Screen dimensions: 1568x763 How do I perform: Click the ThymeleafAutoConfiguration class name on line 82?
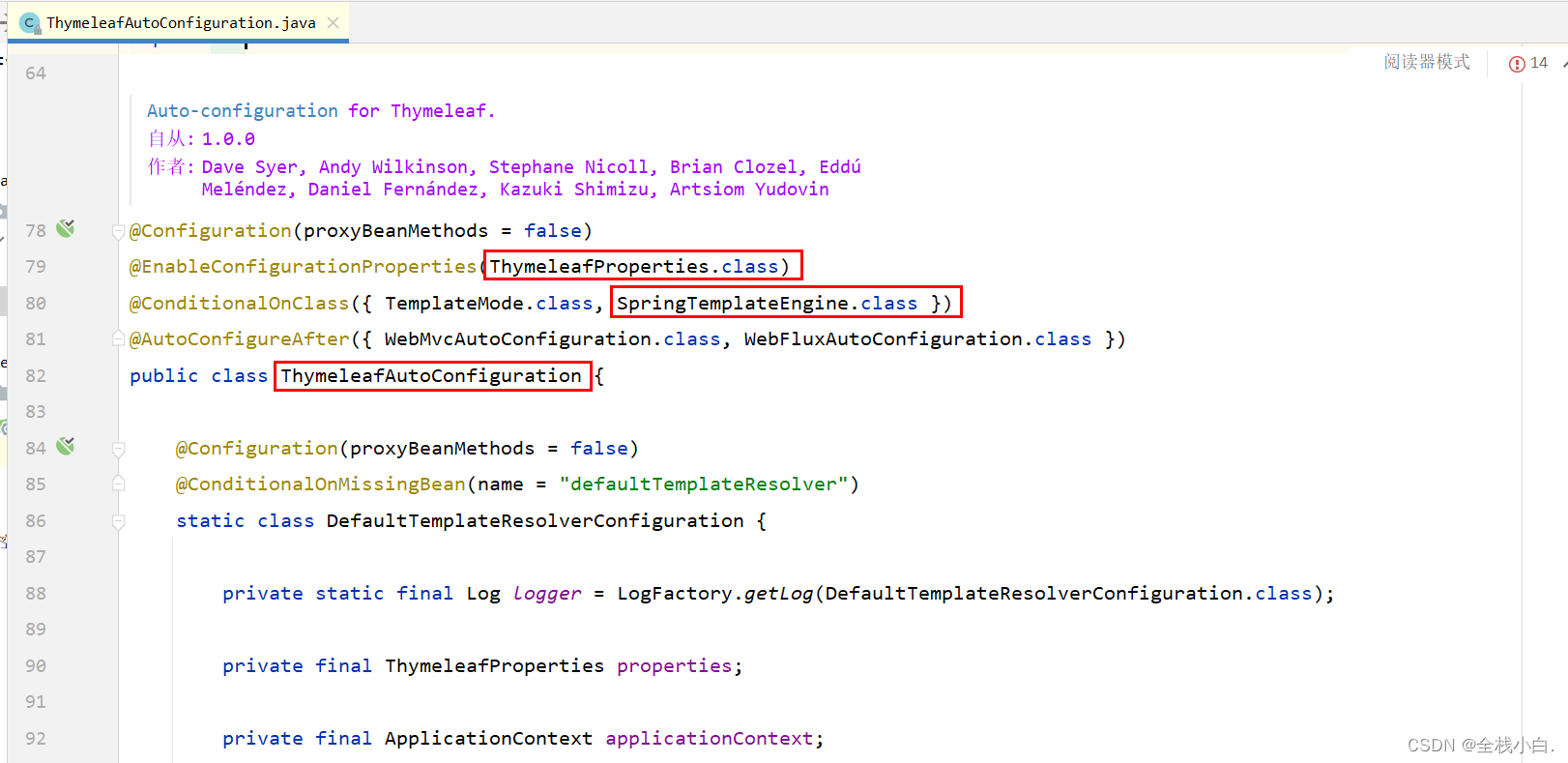(431, 376)
